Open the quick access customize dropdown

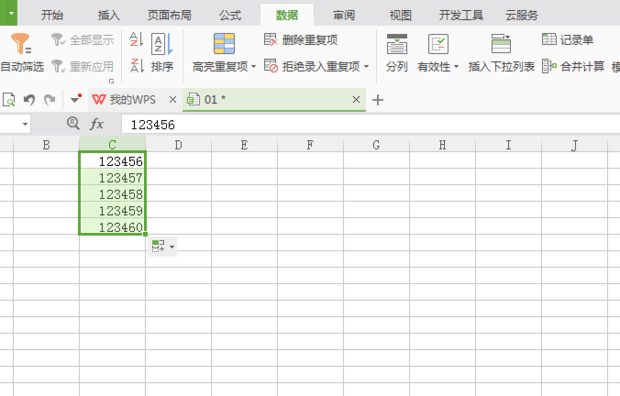pyautogui.click(x=76, y=99)
